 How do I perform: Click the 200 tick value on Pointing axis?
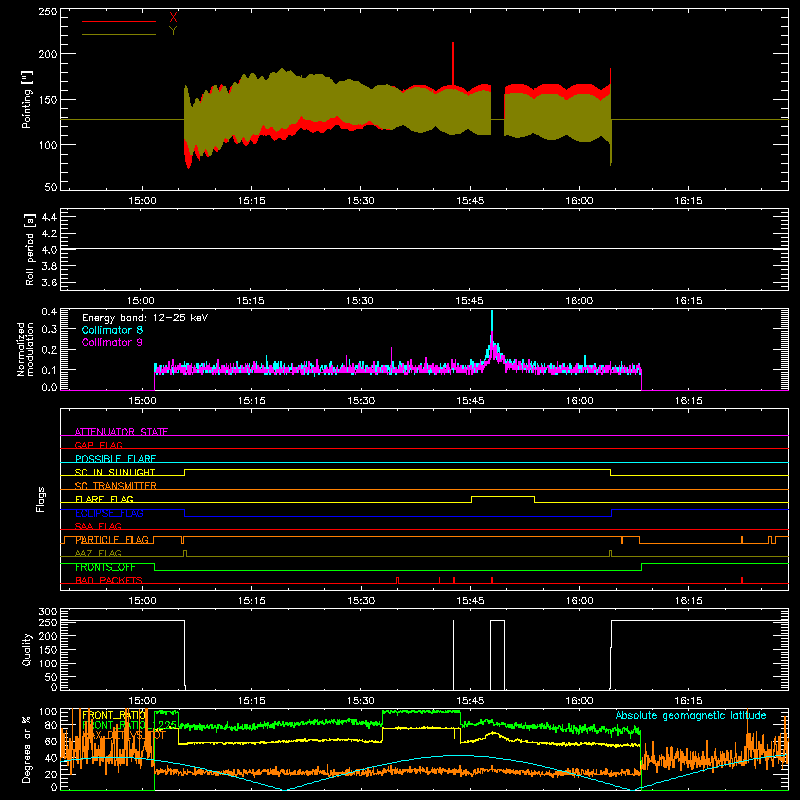tap(48, 54)
